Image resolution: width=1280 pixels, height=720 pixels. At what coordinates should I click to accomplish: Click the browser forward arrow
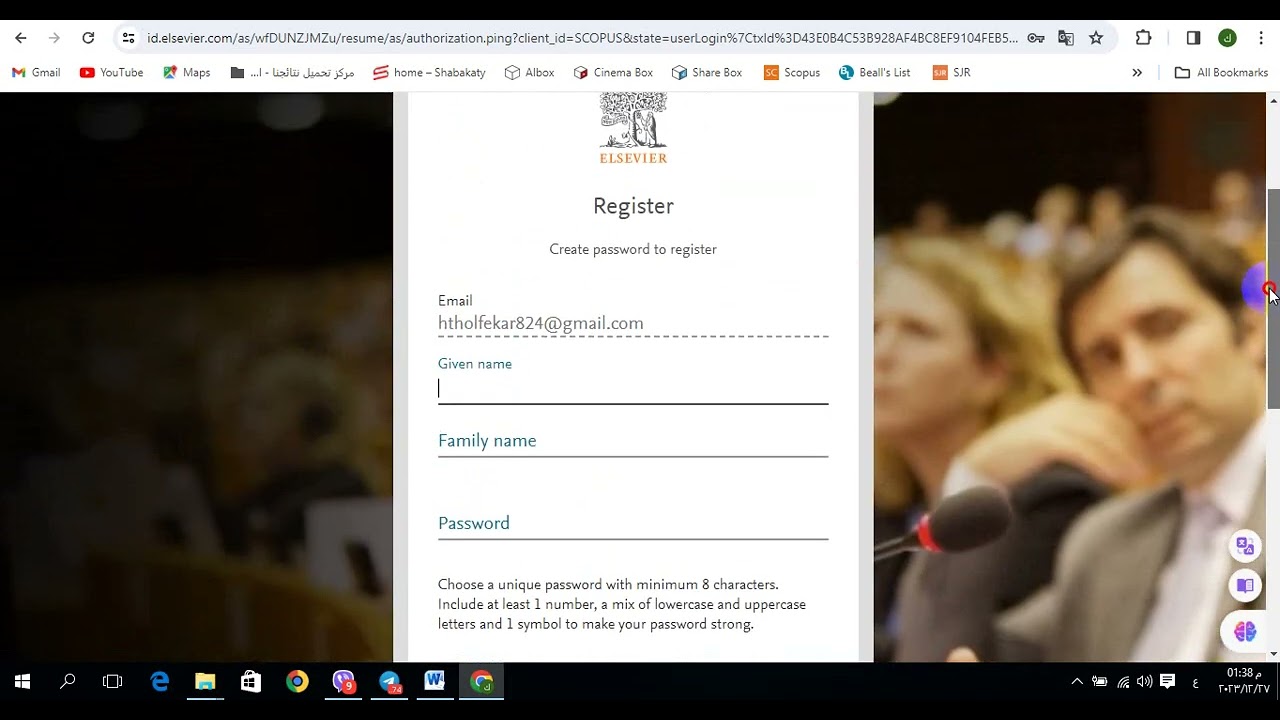(54, 38)
